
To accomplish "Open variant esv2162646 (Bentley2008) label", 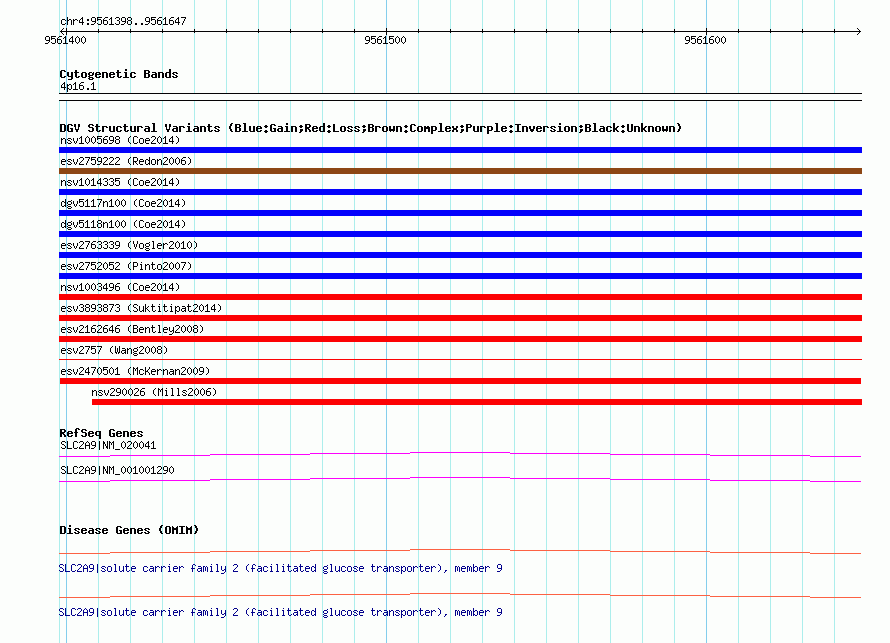I will pos(132,329).
